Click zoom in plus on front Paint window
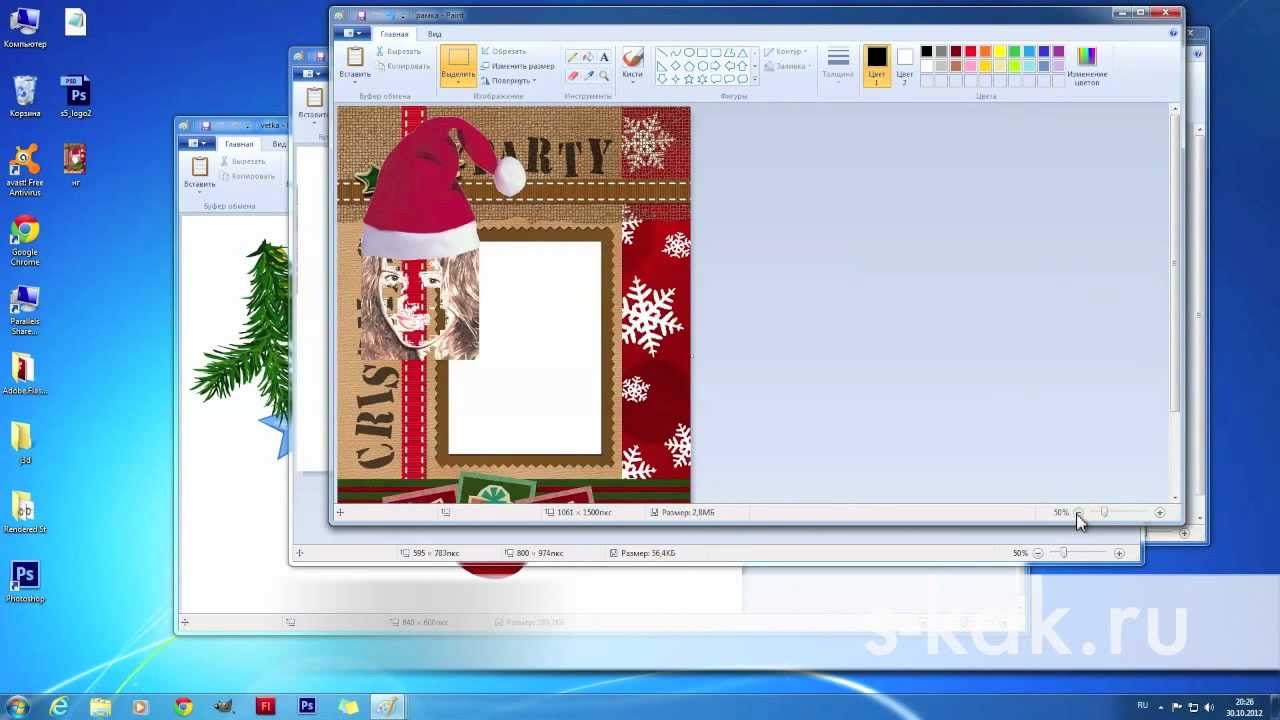 pyautogui.click(x=1160, y=512)
